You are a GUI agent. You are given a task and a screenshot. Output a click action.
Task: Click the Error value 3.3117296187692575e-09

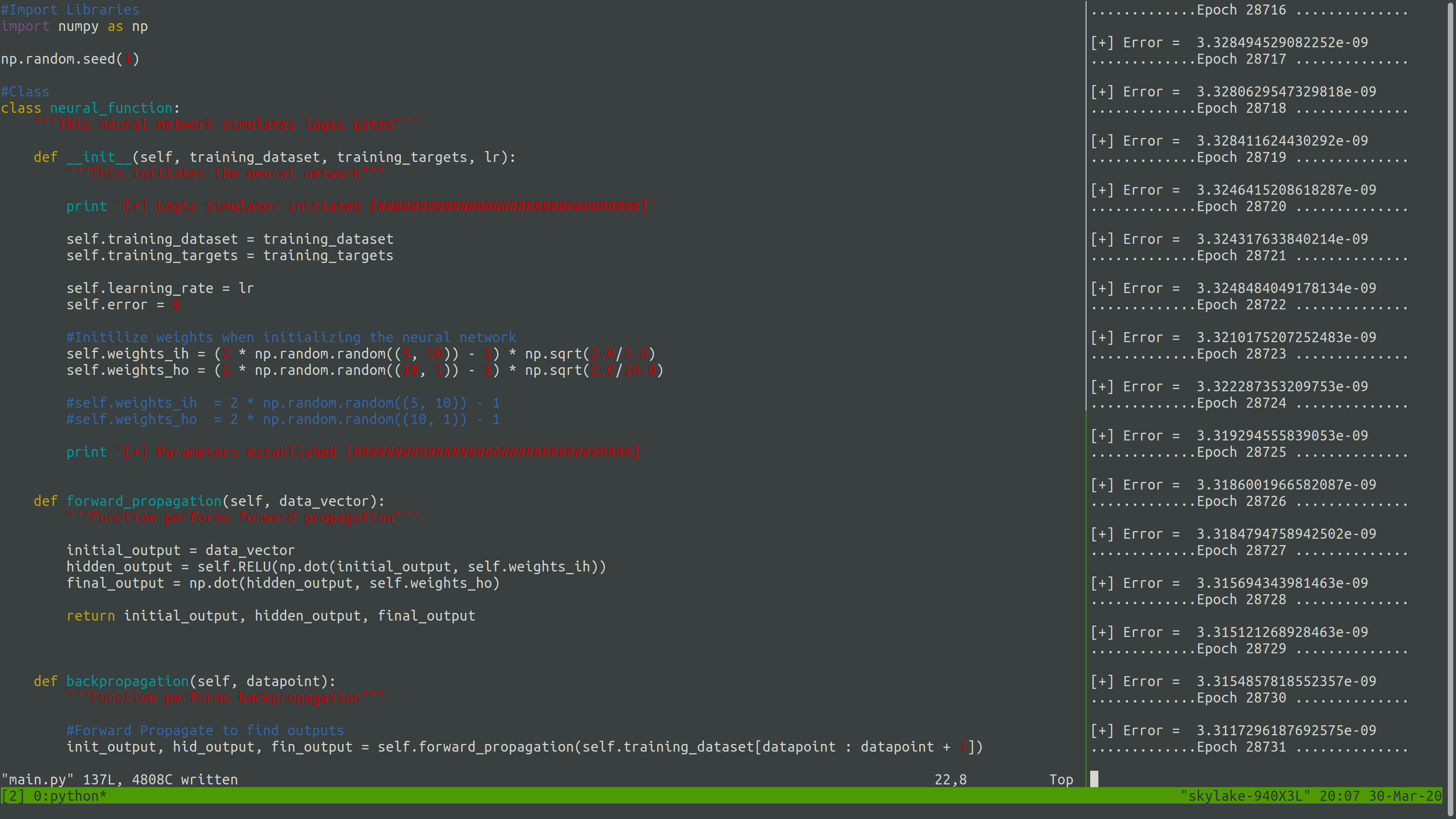1286,731
